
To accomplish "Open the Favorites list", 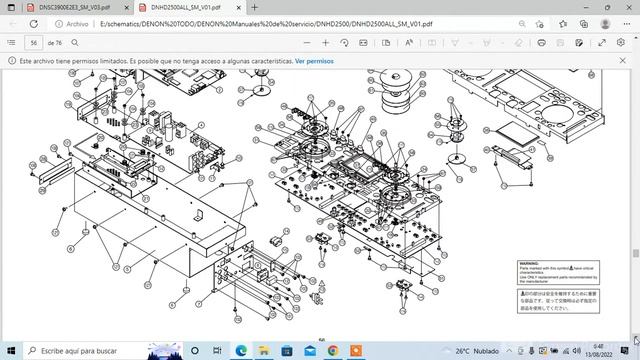I will coord(563,24).
